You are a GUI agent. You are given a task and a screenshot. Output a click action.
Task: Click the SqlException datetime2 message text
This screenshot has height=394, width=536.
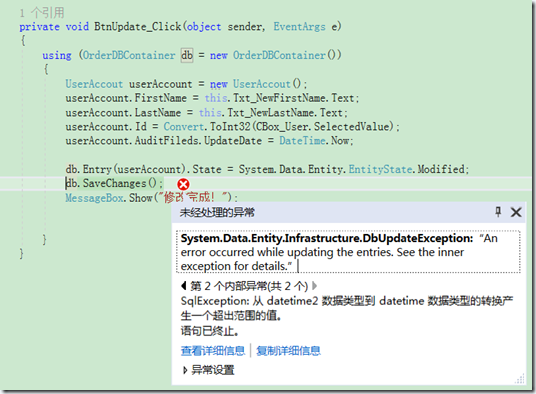pos(347,308)
